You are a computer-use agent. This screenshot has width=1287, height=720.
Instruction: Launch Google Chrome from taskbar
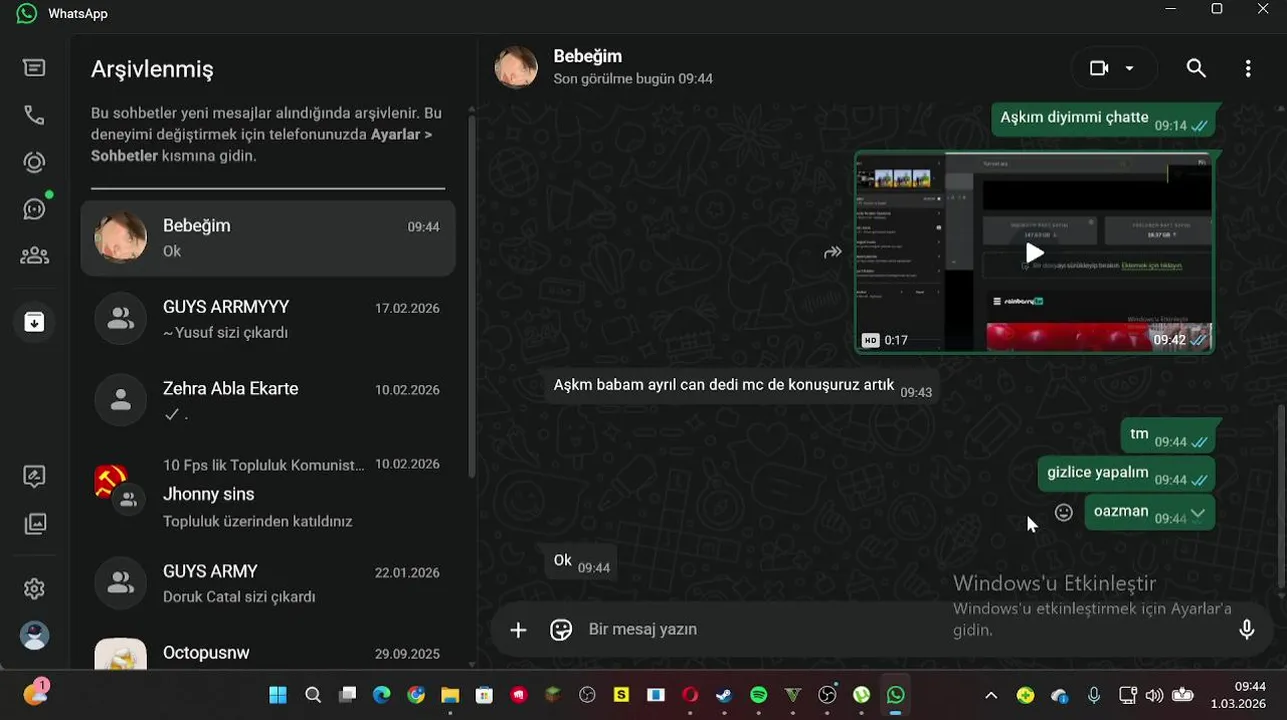(x=416, y=695)
